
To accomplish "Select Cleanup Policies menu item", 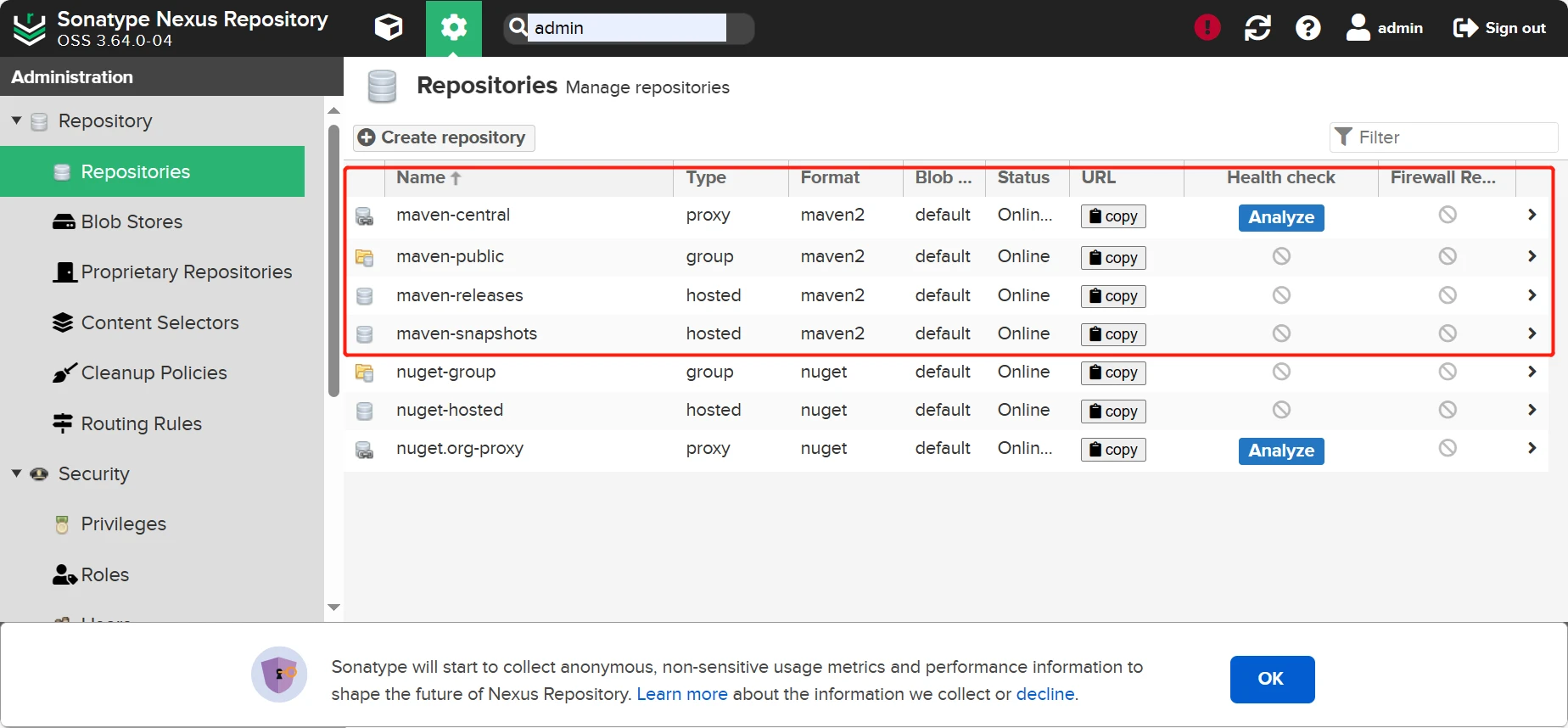I will click(x=154, y=373).
